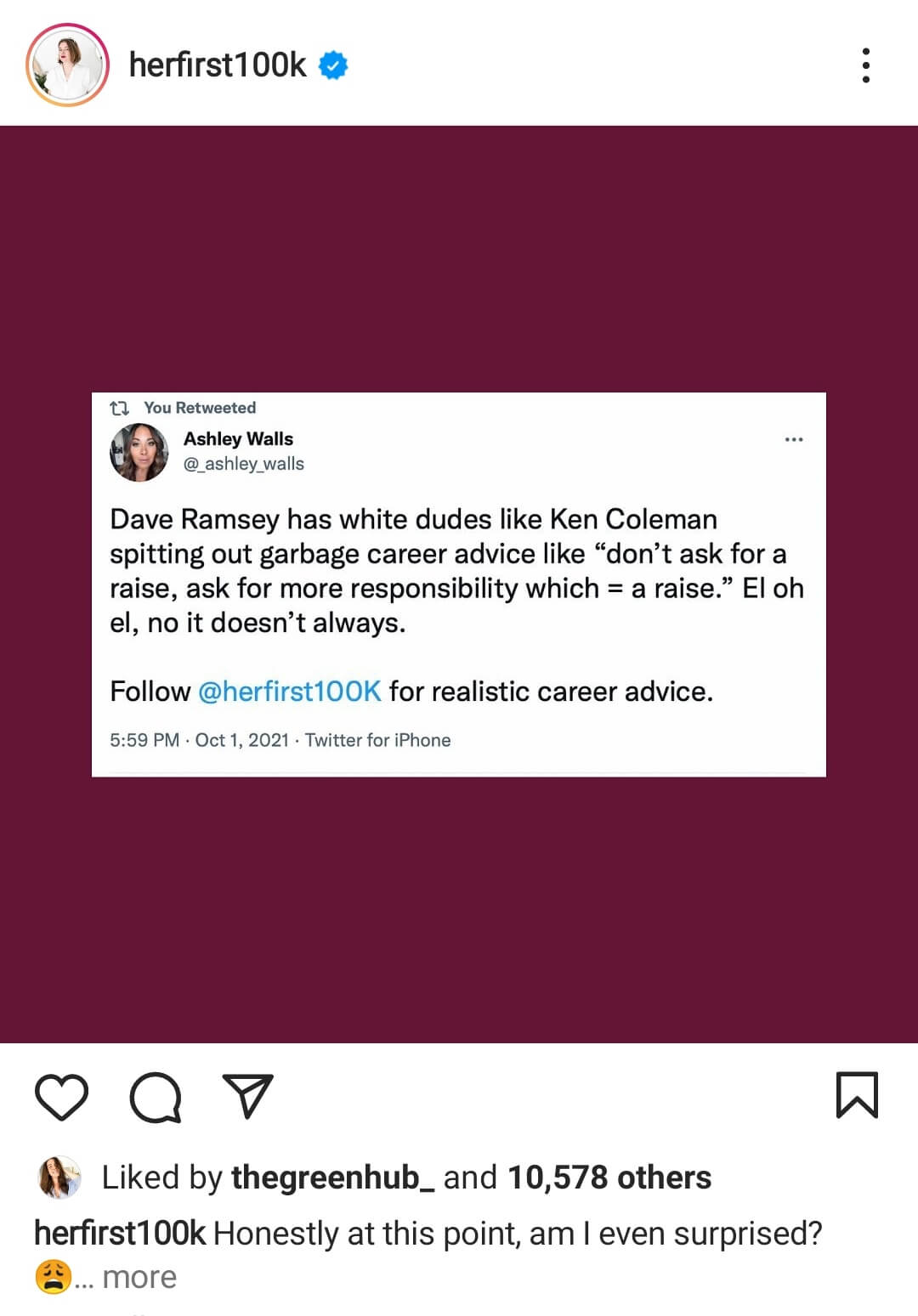Click herfirst100k username in the caption
The width and height of the screenshot is (918, 1316).
click(120, 1234)
